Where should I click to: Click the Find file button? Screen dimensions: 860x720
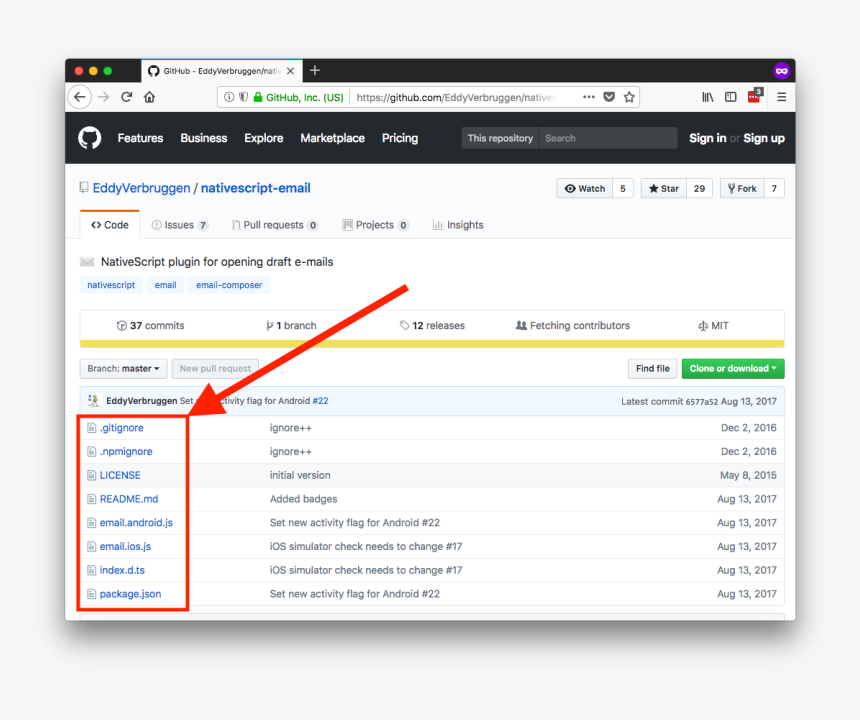click(x=653, y=368)
